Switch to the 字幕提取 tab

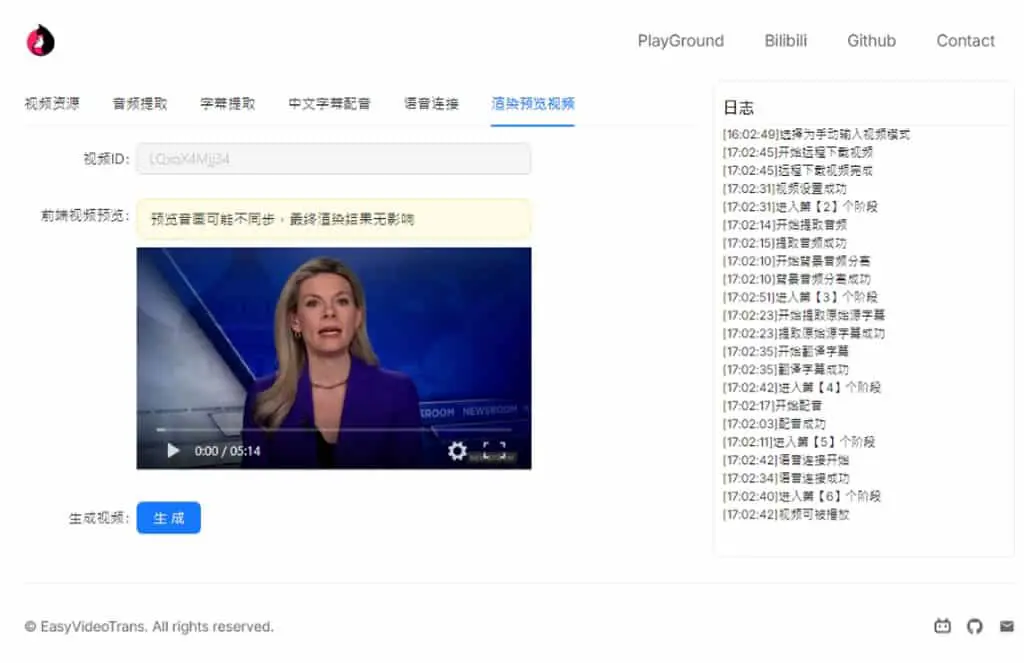coord(227,103)
